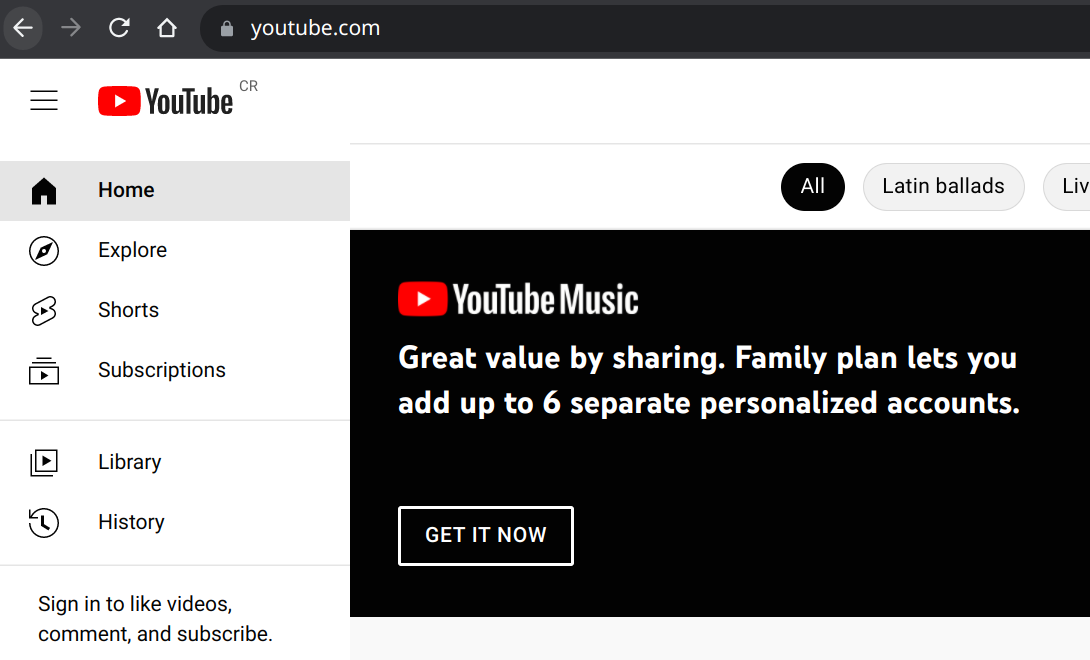The image size is (1090, 660).
Task: Go back using the browser back arrow
Action: coord(24,28)
